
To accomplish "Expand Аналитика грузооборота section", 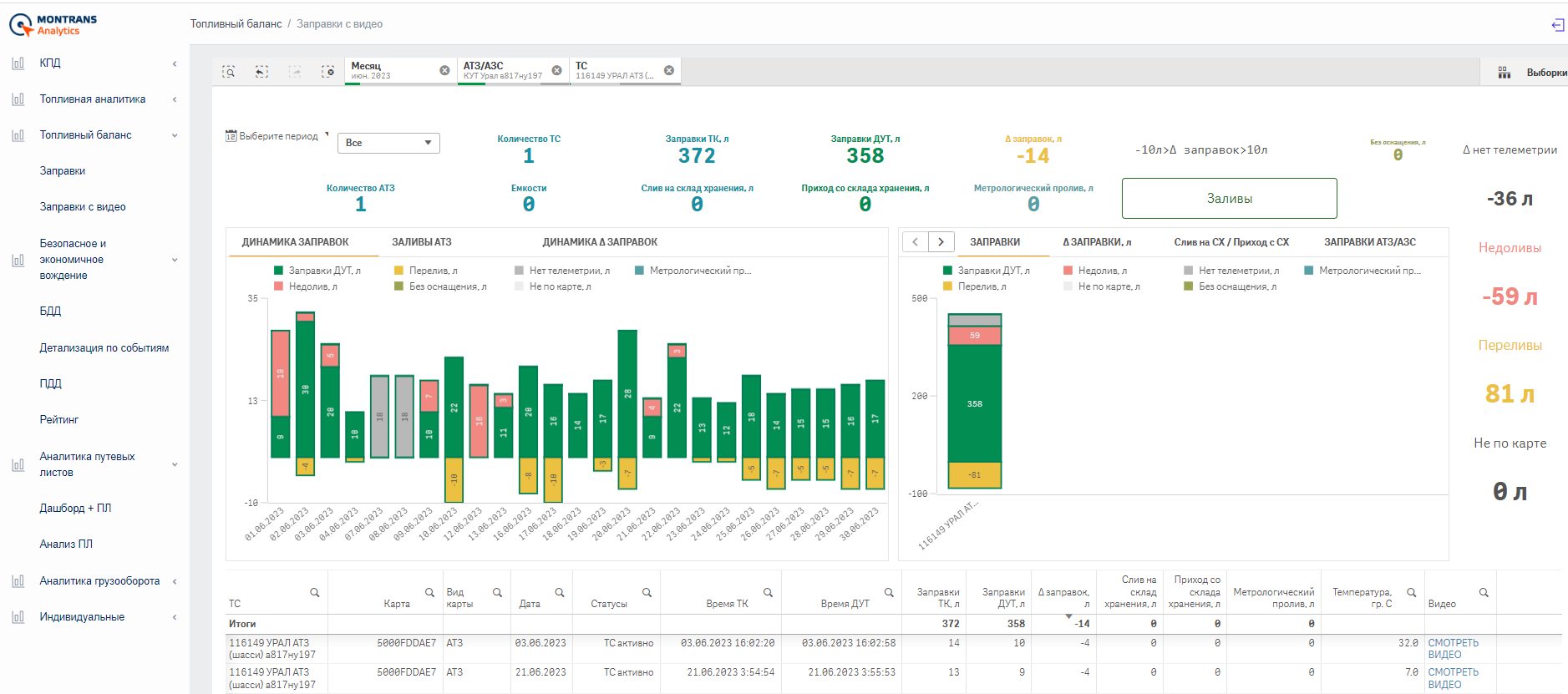I will pyautogui.click(x=175, y=581).
